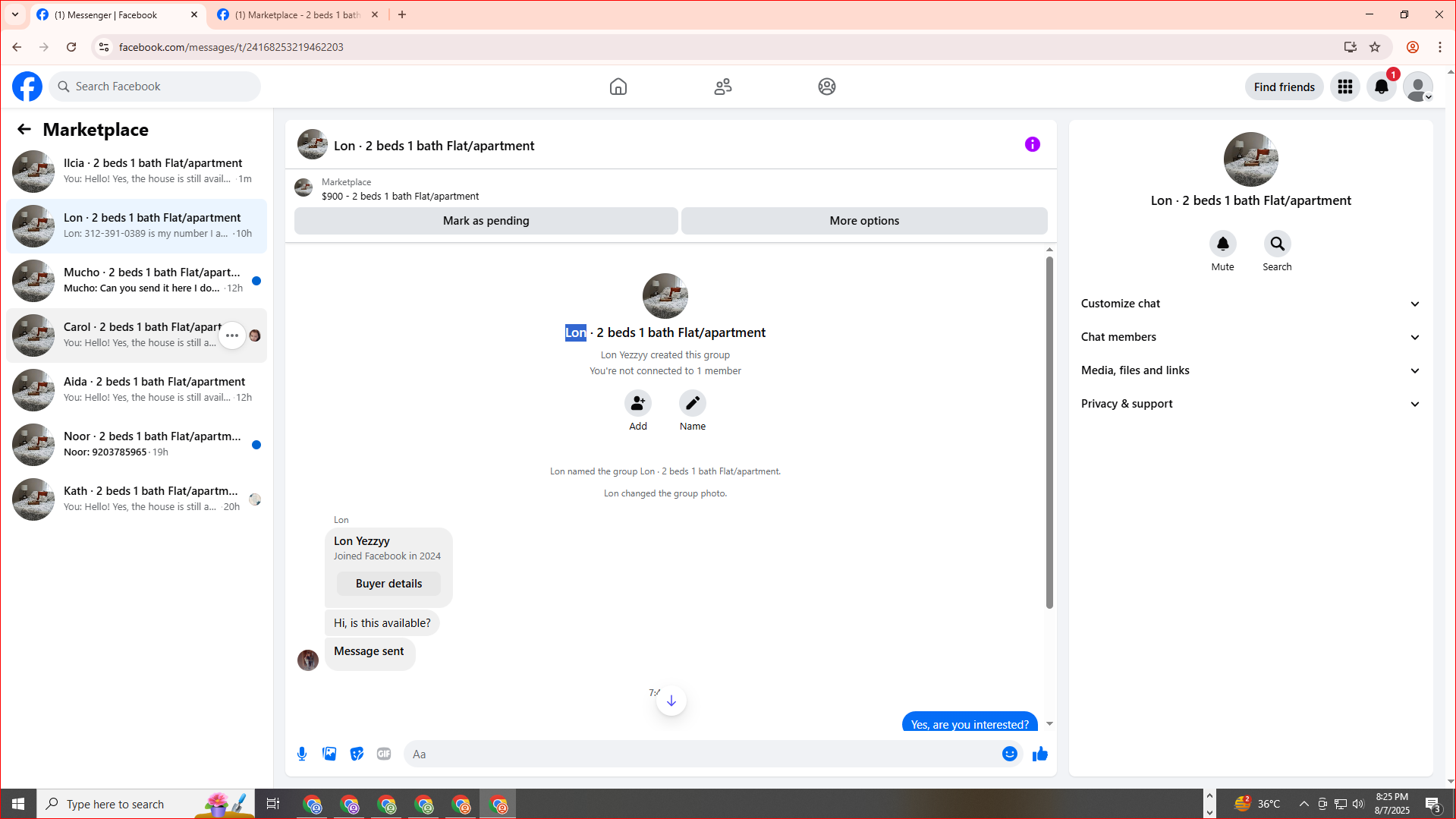Click Mark as pending button
The image size is (1456, 819).
tap(486, 221)
